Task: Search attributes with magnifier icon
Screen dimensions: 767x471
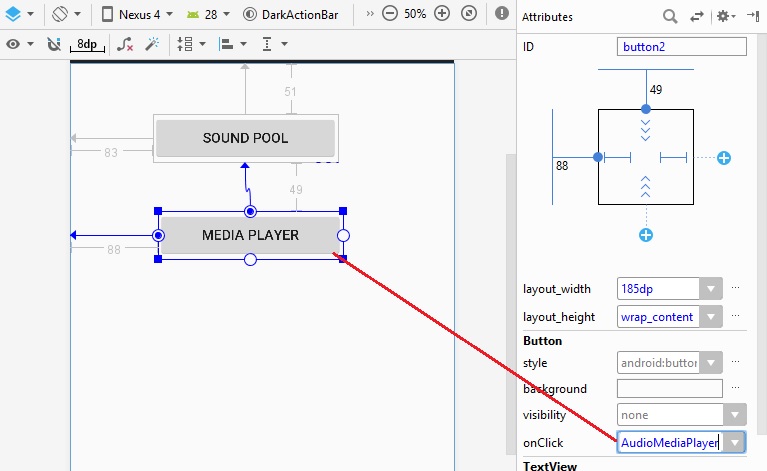Action: pyautogui.click(x=670, y=17)
